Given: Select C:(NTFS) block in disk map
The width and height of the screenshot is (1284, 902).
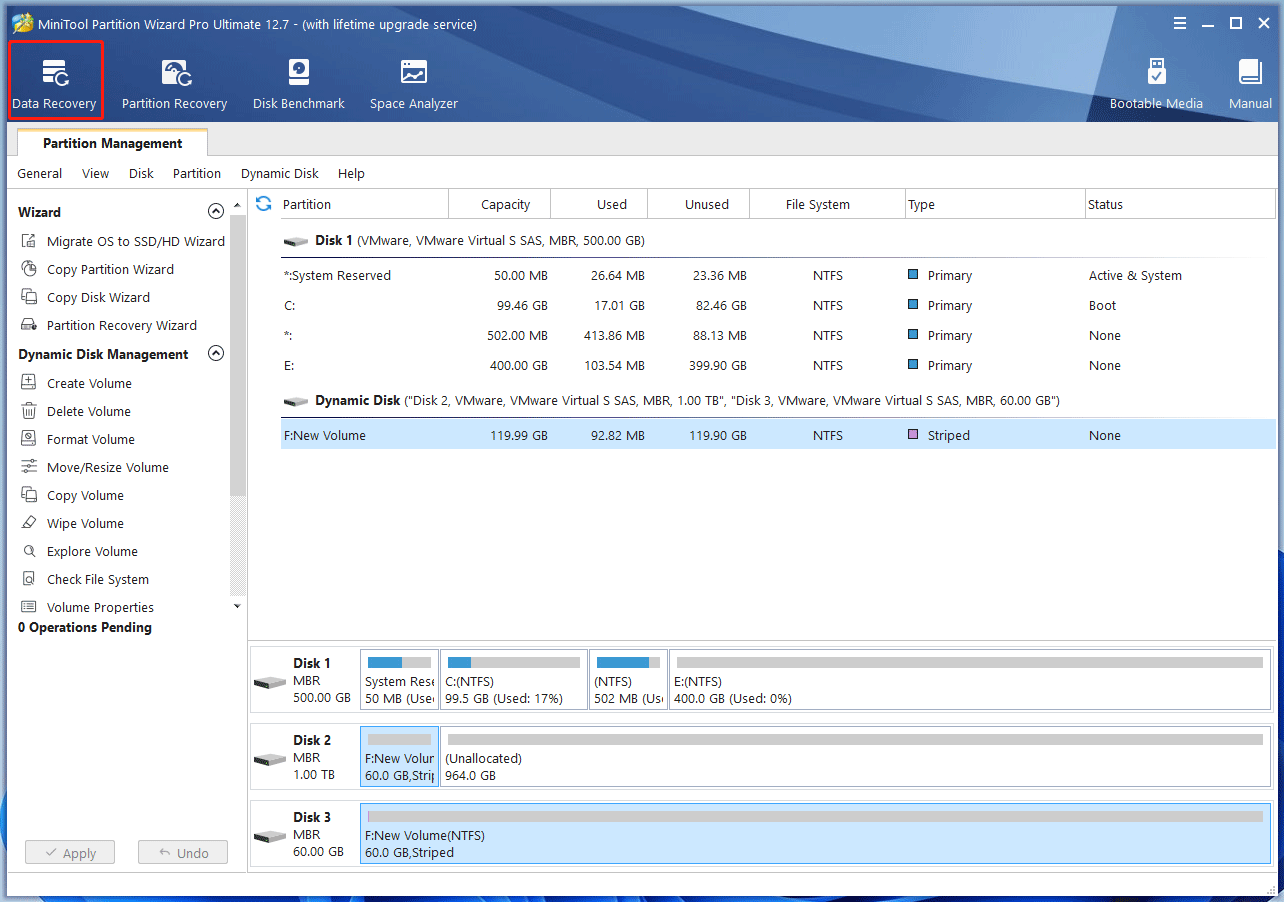Looking at the screenshot, I should pyautogui.click(x=514, y=679).
